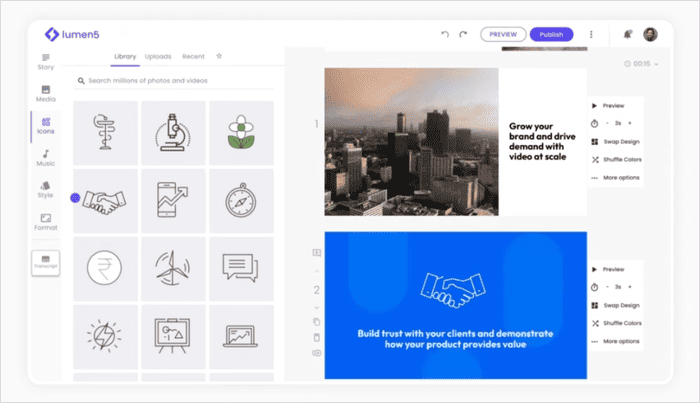Open the Media panel in sidebar
Image resolution: width=700 pixels, height=403 pixels.
(46, 93)
